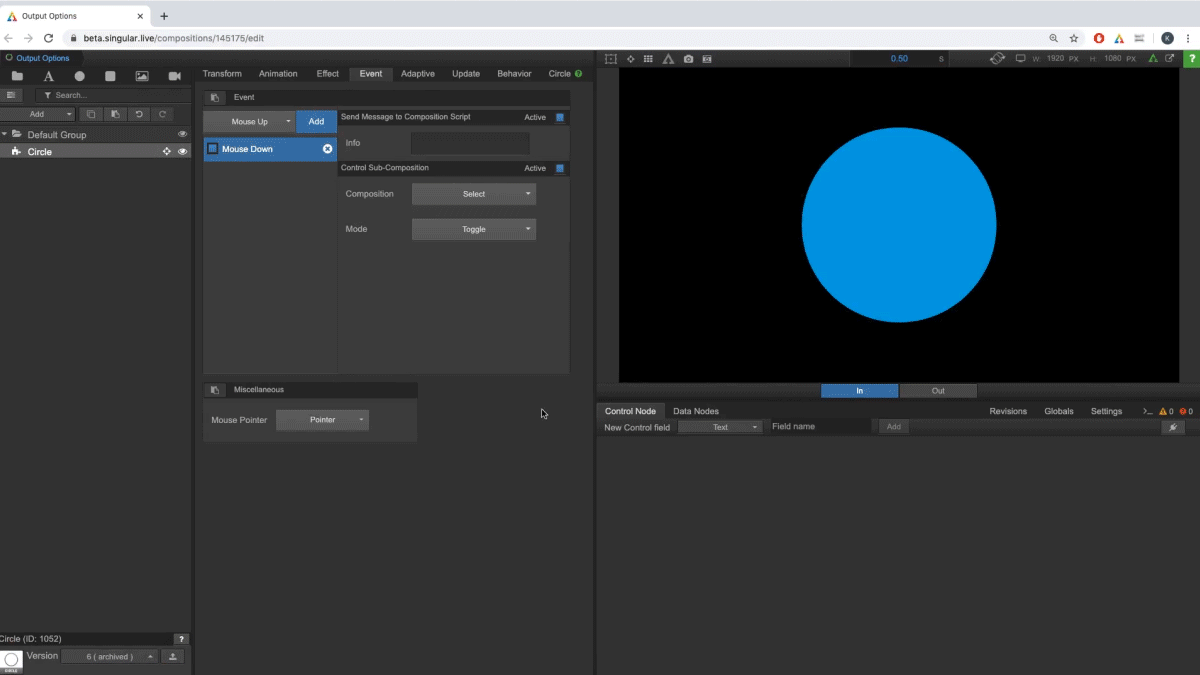
Task: Open the script console prompt icon
Action: click(1147, 411)
